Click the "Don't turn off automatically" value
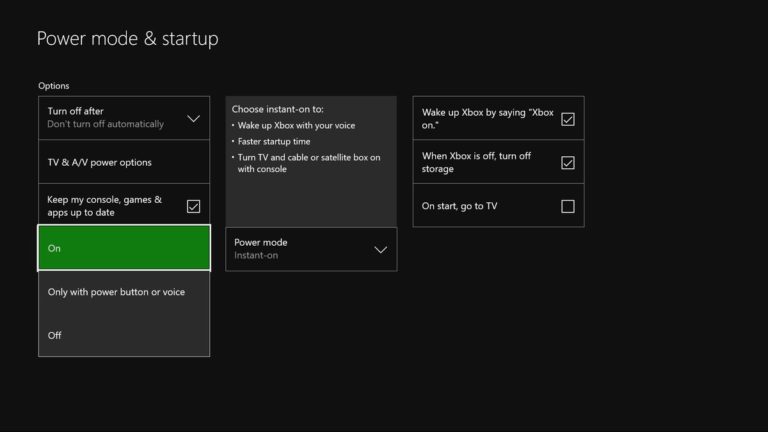768x432 pixels. [106, 125]
